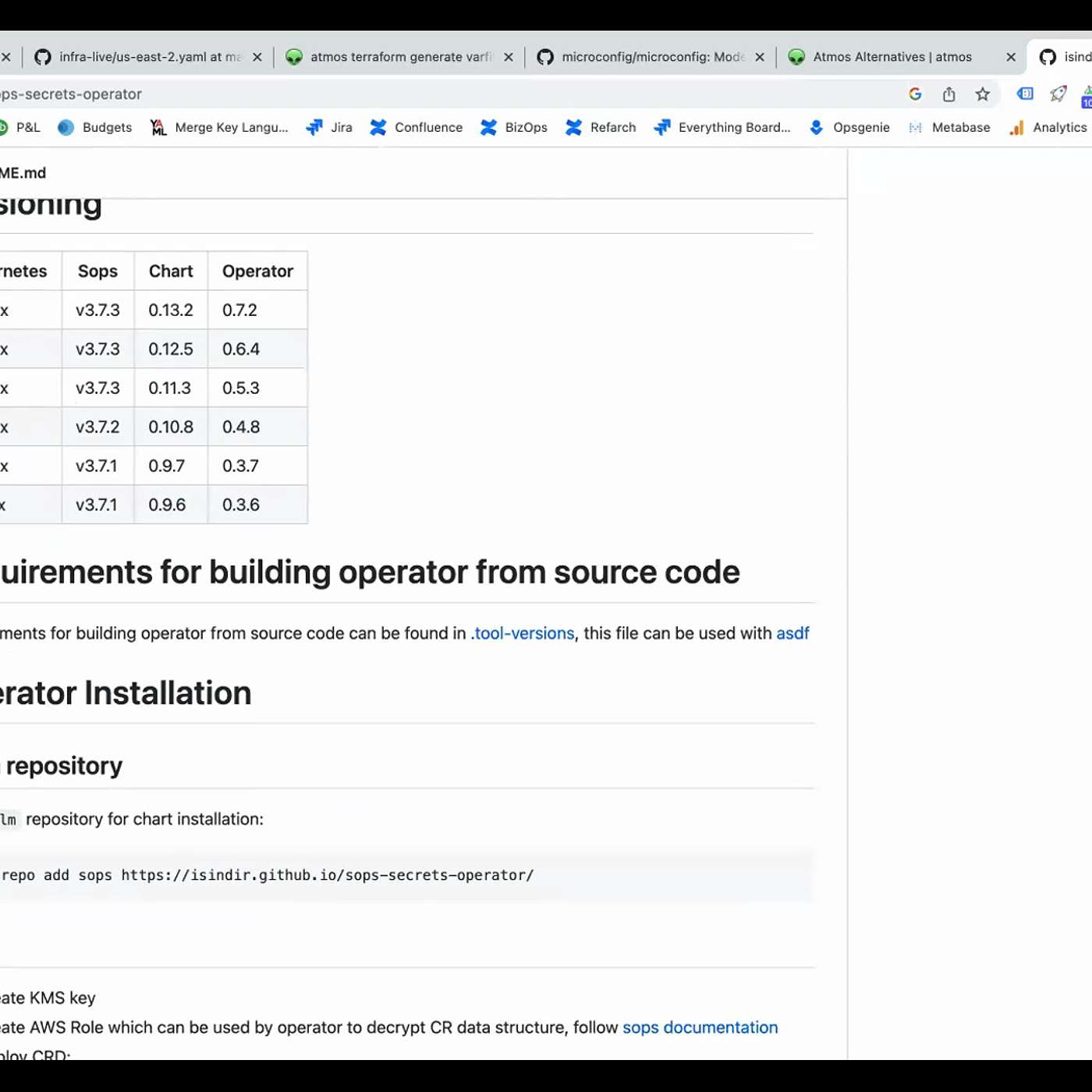
Task: Click the rocket extension icon
Action: 1058,94
